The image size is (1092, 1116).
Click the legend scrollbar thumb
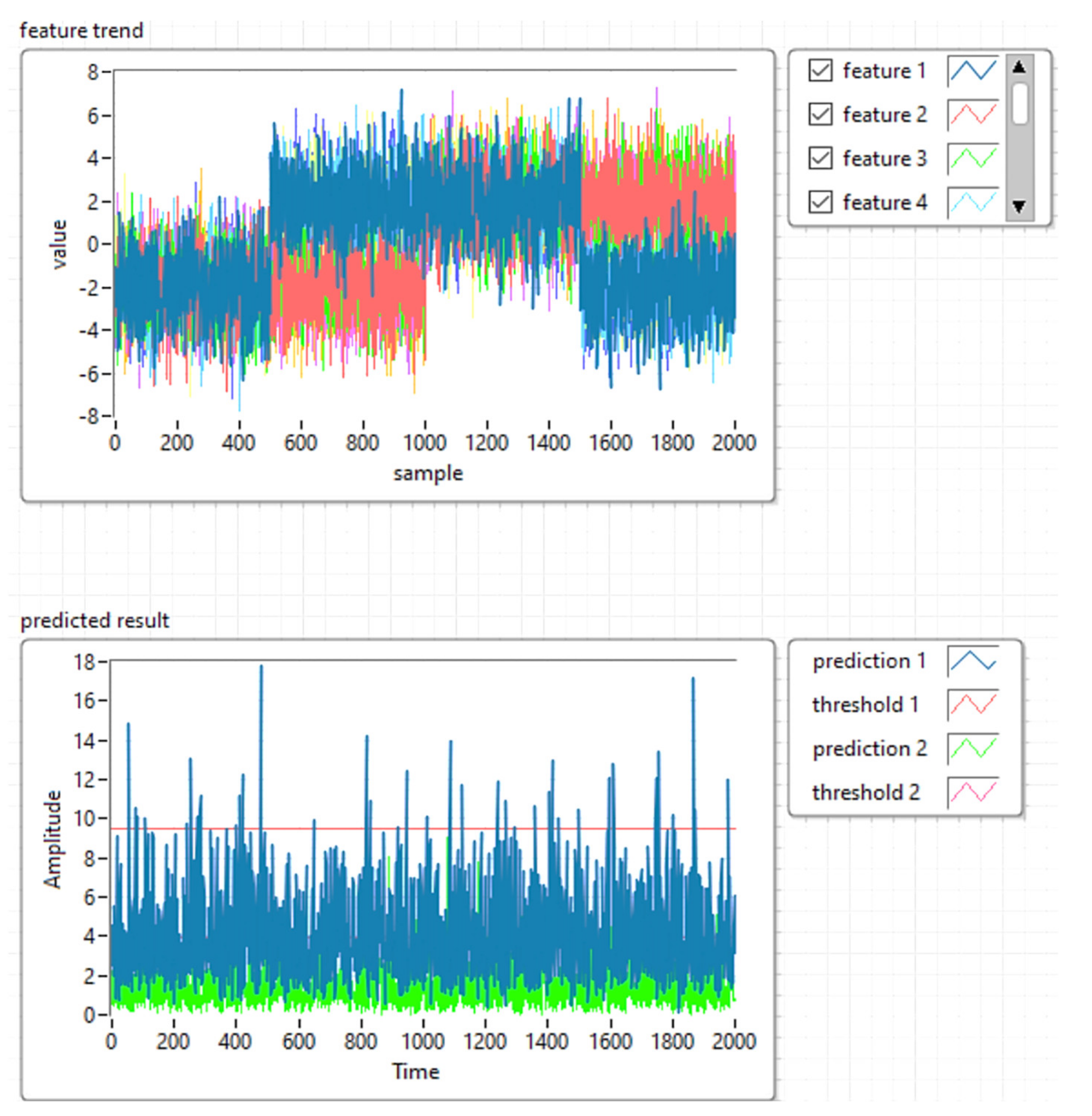click(x=1019, y=104)
